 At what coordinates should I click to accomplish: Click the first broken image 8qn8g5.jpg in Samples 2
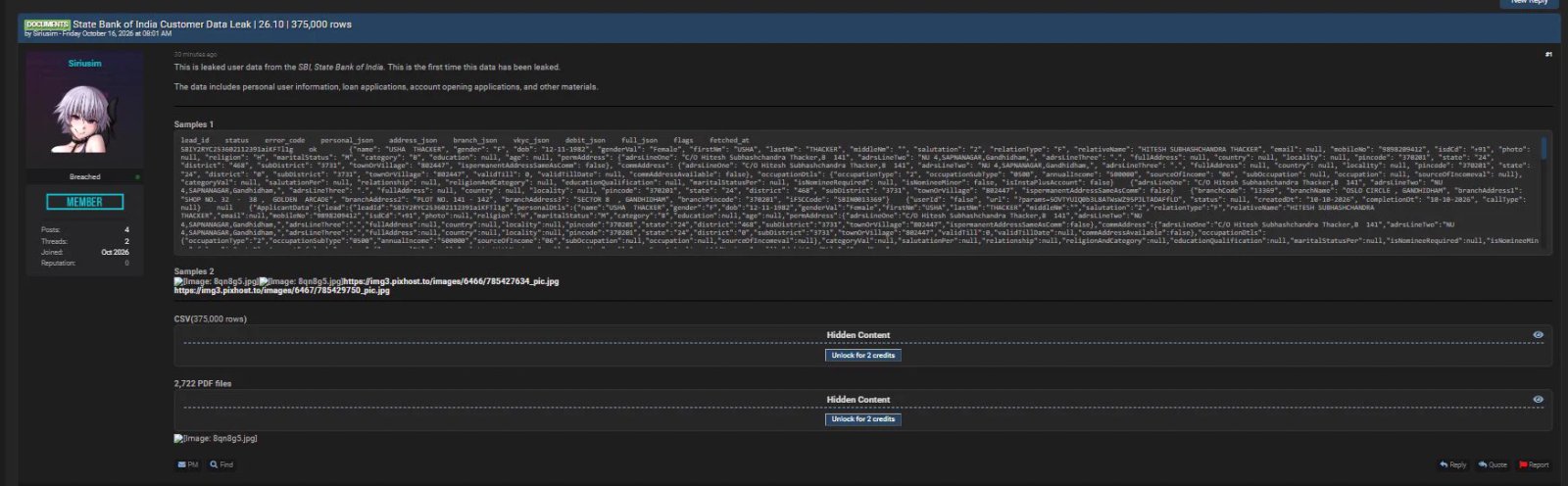tap(216, 281)
